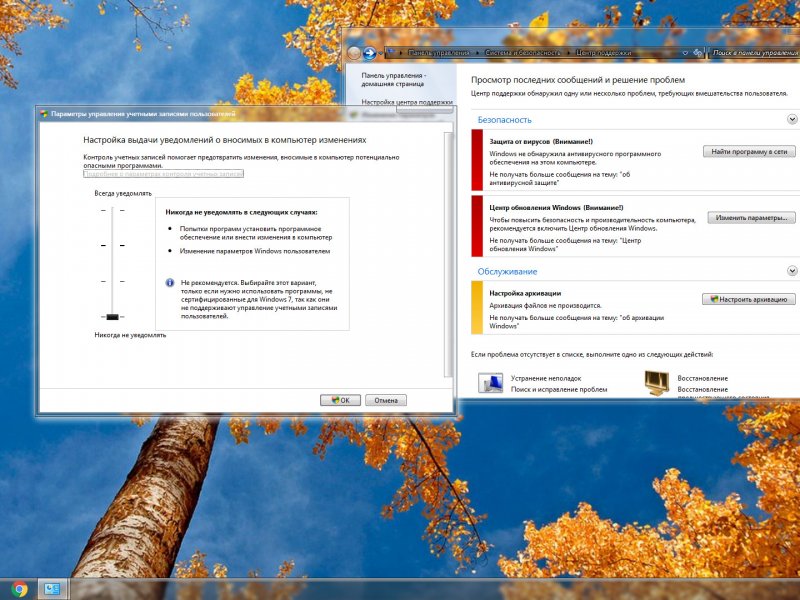800x600 pixels.
Task: Expand the breadcrumb arrow after Система и безопасность
Action: [x=568, y=53]
